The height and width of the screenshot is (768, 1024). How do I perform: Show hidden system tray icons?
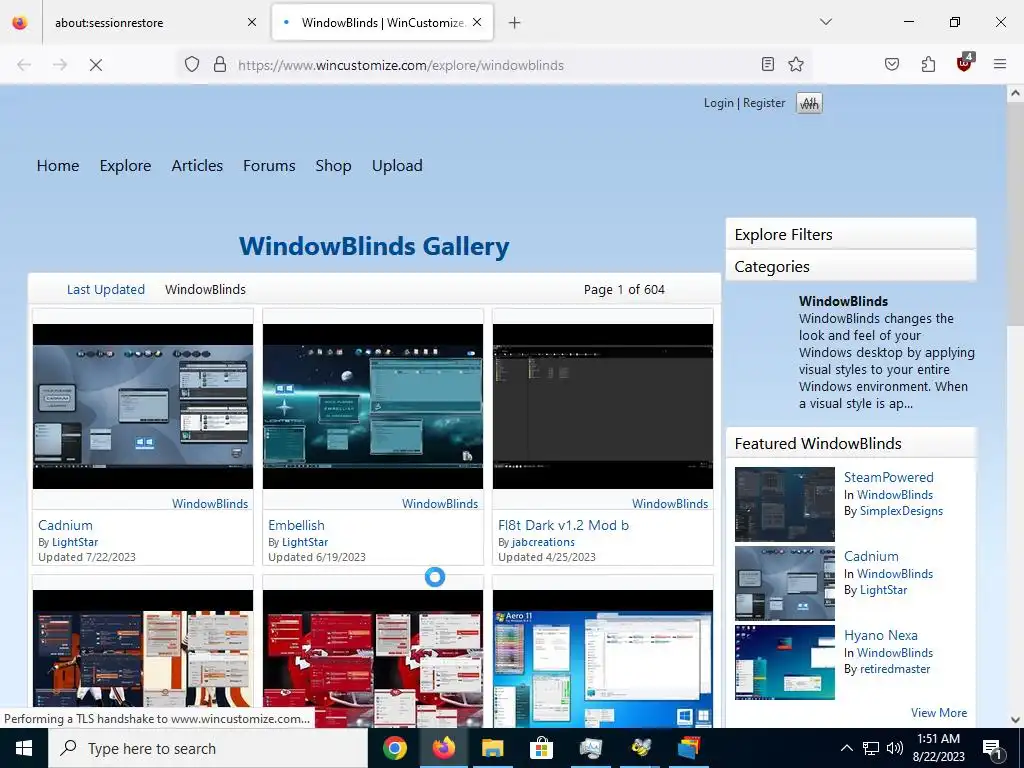[x=846, y=748]
